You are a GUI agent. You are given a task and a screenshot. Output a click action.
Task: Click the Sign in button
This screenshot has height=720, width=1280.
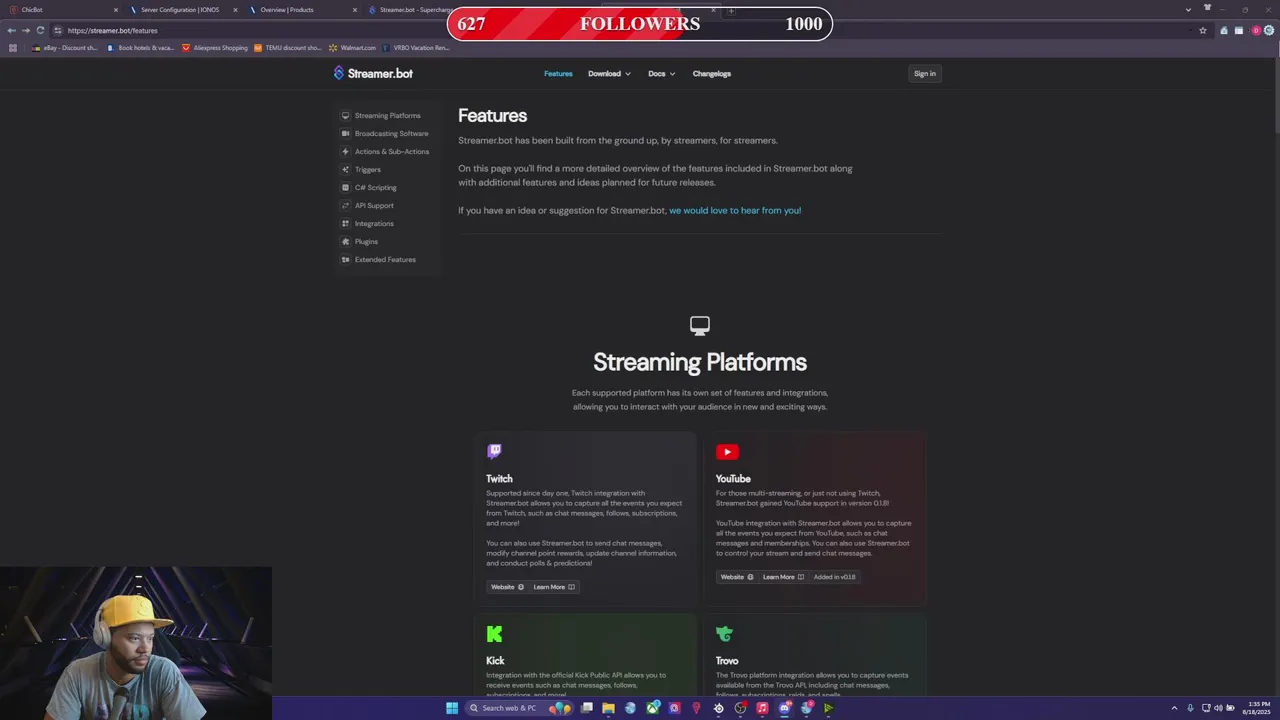coord(925,73)
